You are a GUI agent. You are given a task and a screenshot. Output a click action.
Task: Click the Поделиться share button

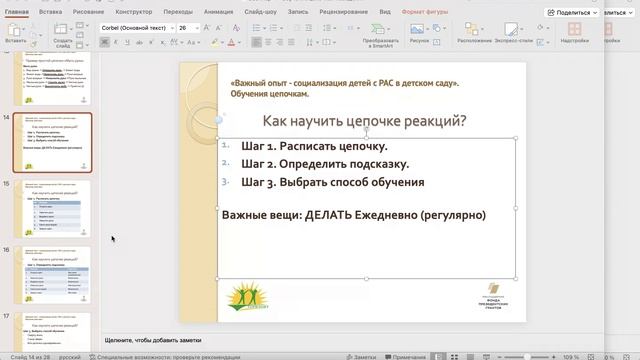tap(572, 13)
